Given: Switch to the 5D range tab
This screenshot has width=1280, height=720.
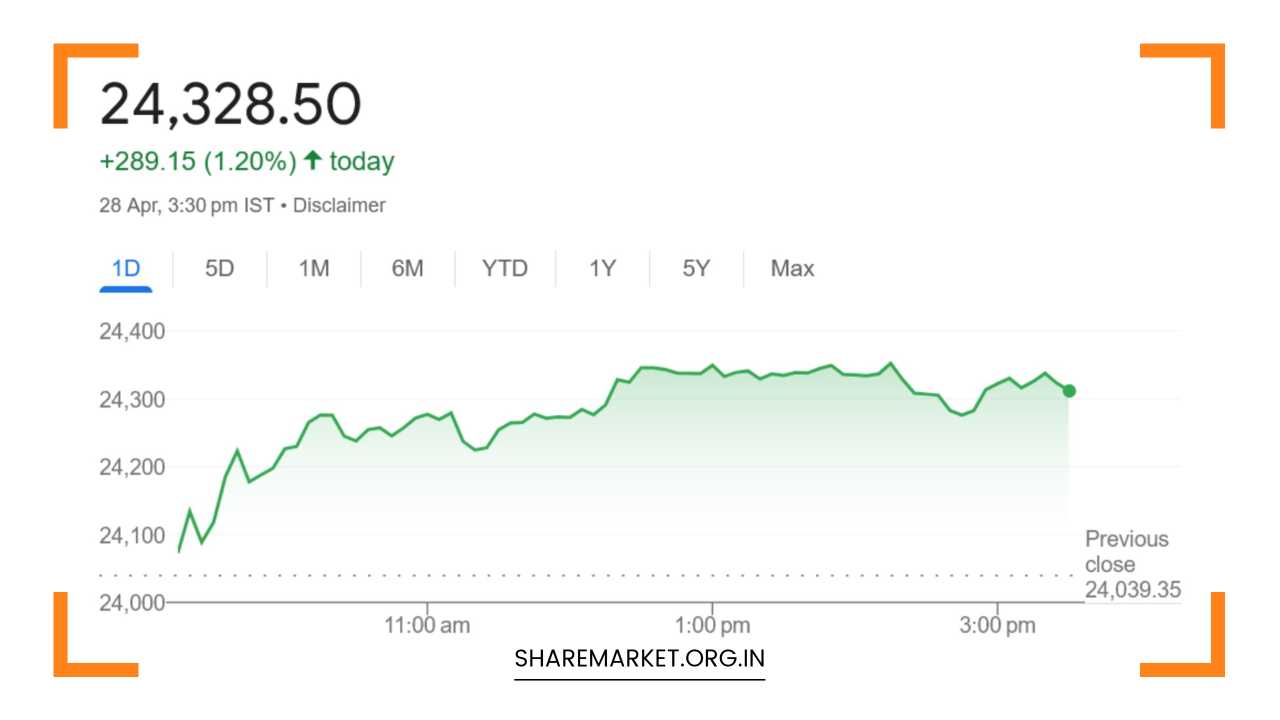Looking at the screenshot, I should (x=219, y=268).
